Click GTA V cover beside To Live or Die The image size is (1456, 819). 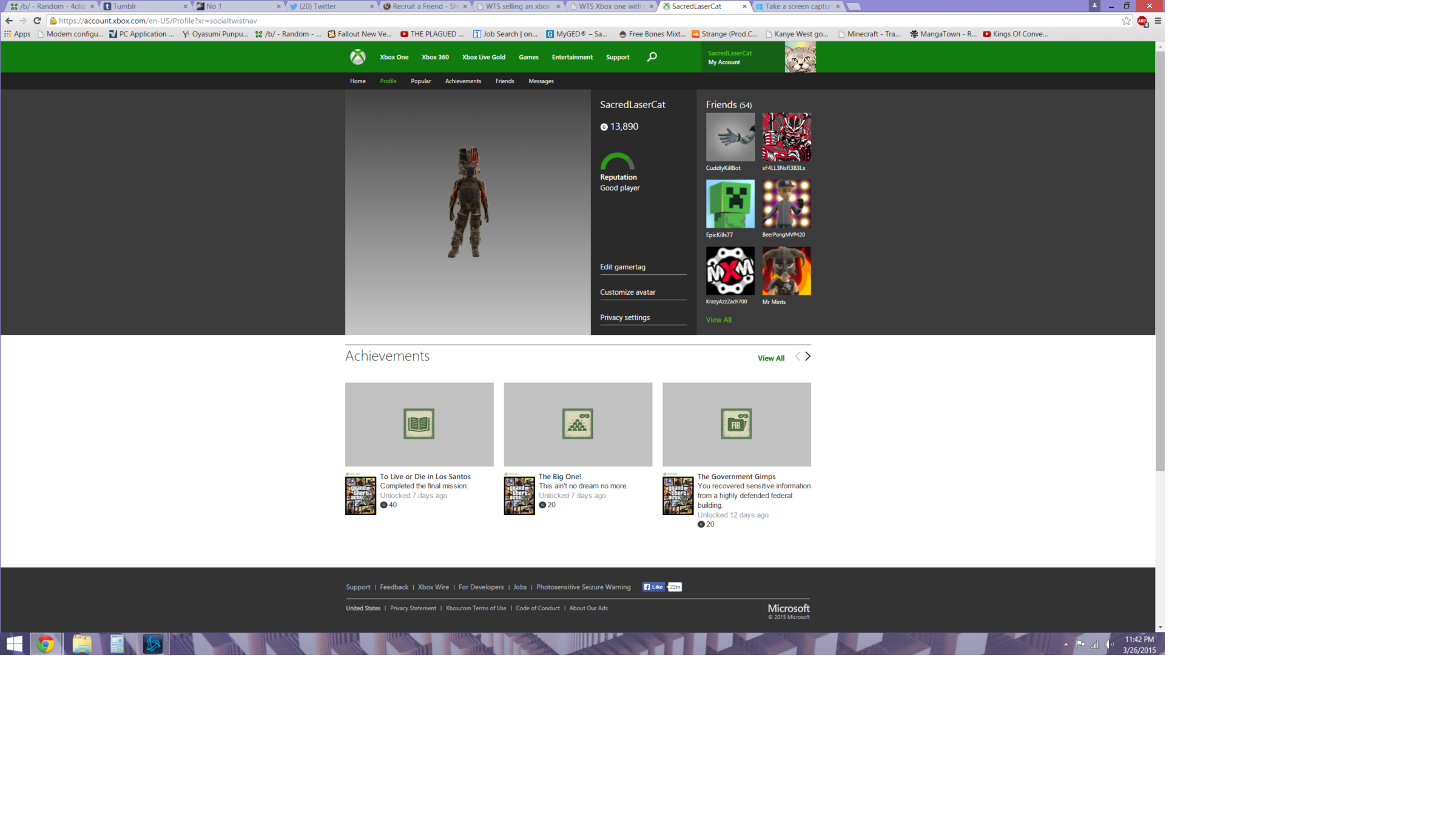(x=360, y=494)
